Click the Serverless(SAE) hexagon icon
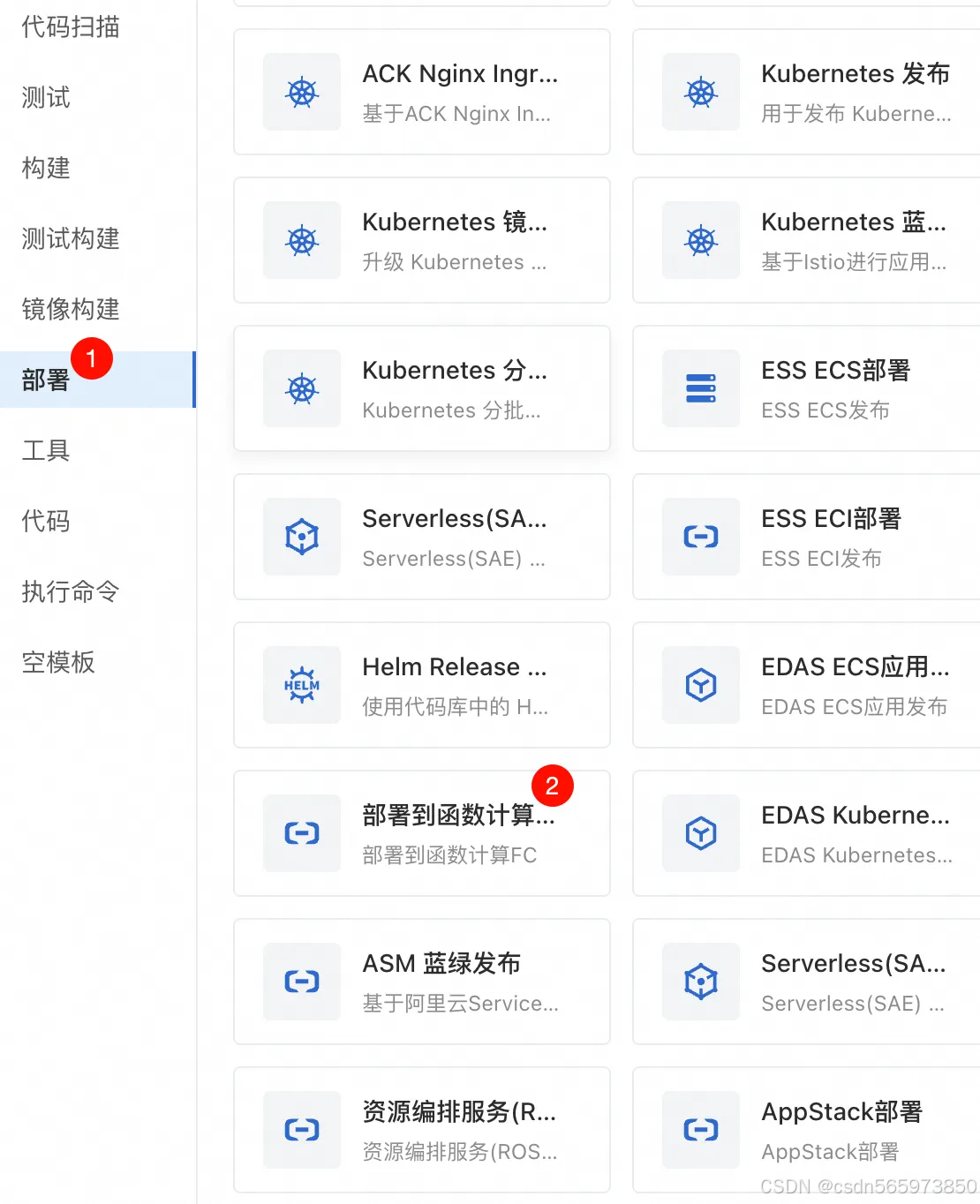The height and width of the screenshot is (1204, 980). point(302,537)
